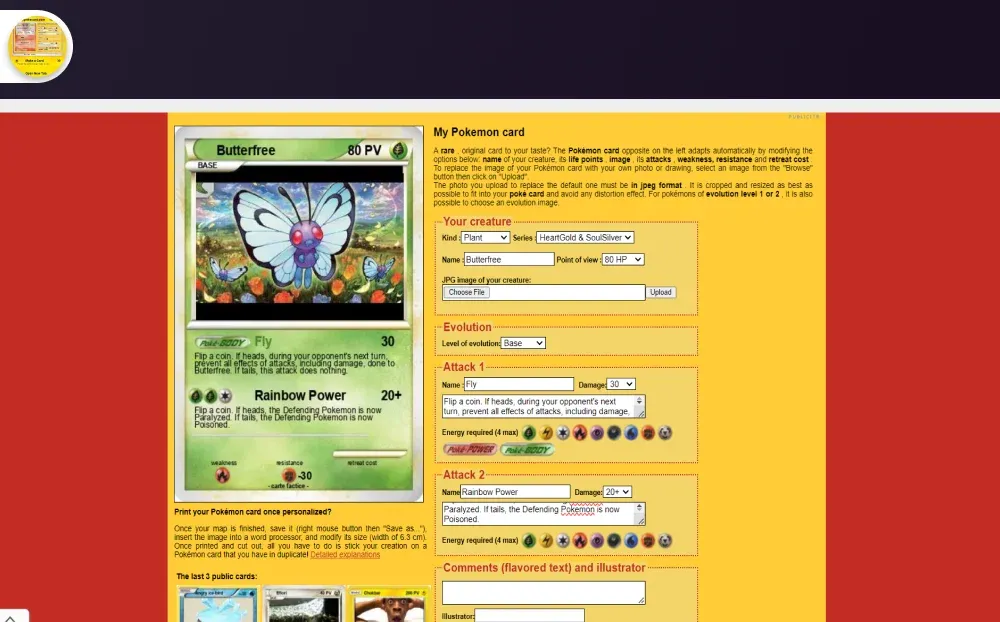Toggle the Poké-POWER badge for Attack 1

pos(469,450)
